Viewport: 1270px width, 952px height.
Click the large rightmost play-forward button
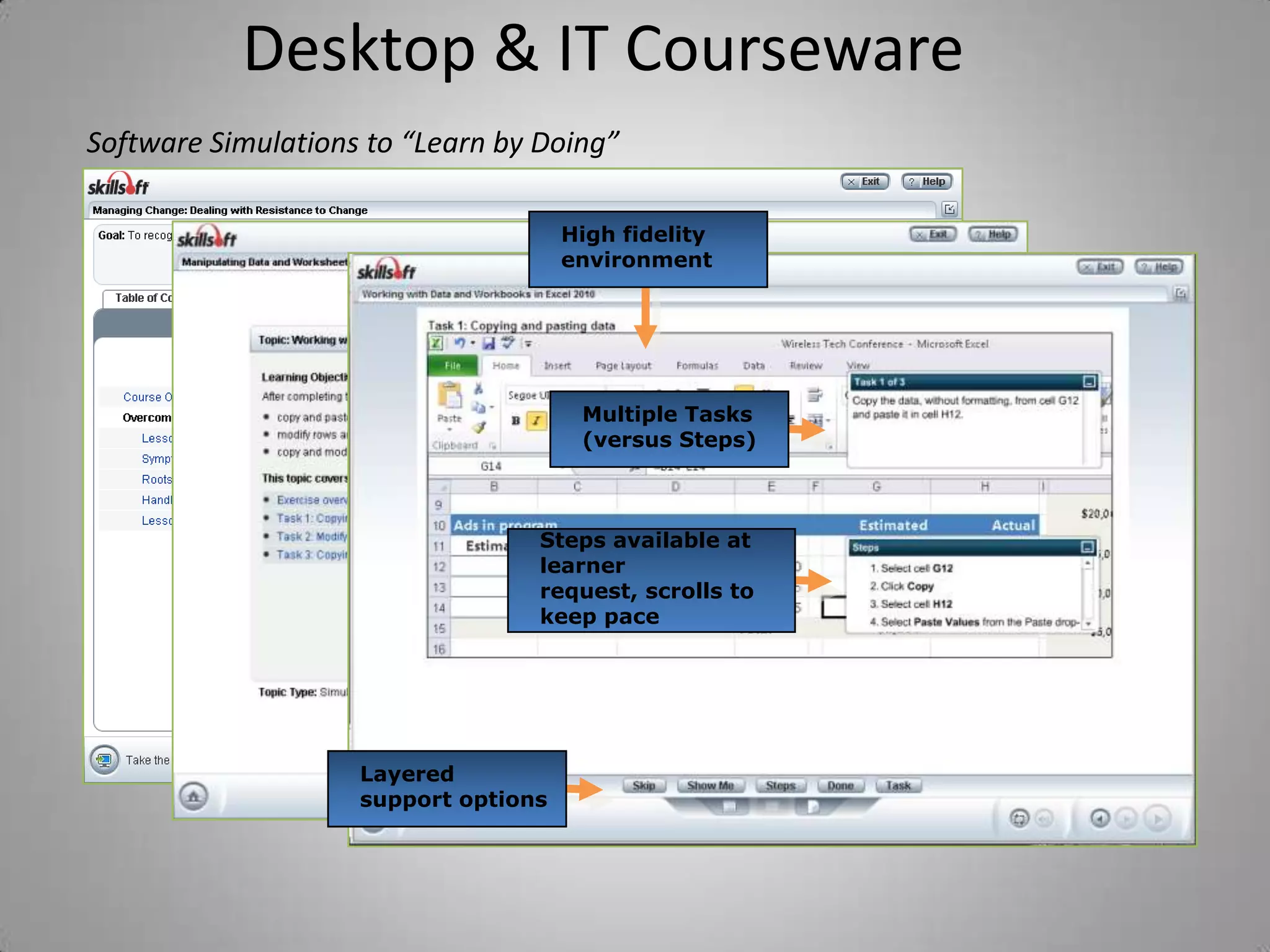(1157, 818)
